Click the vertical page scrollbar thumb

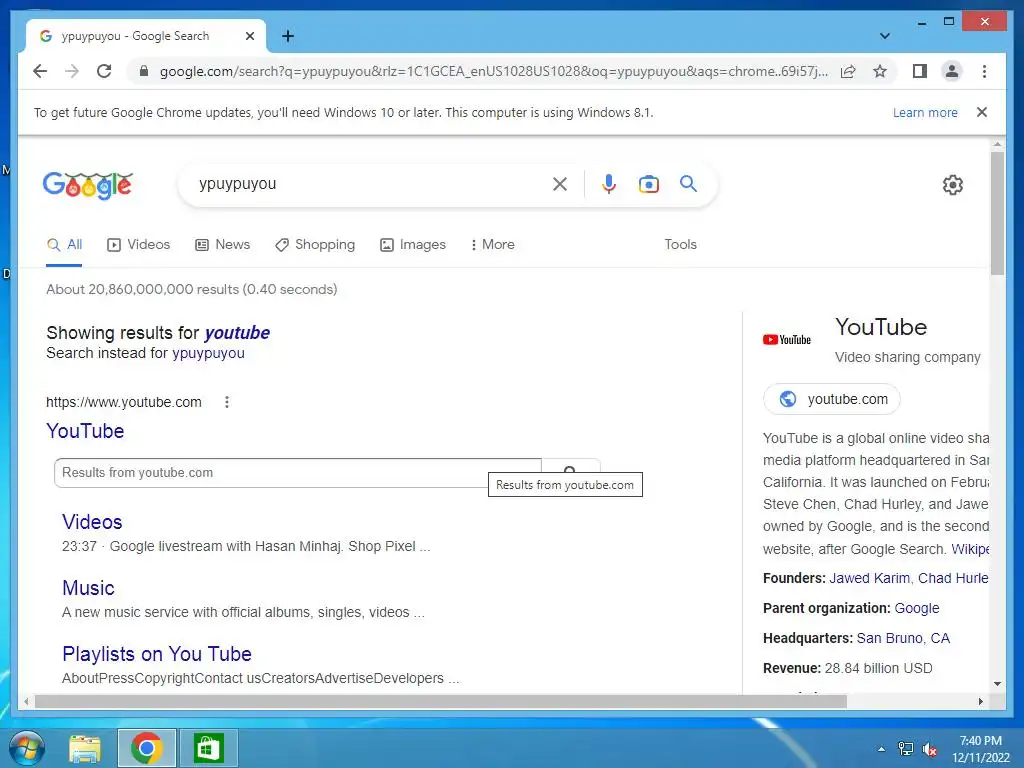997,213
